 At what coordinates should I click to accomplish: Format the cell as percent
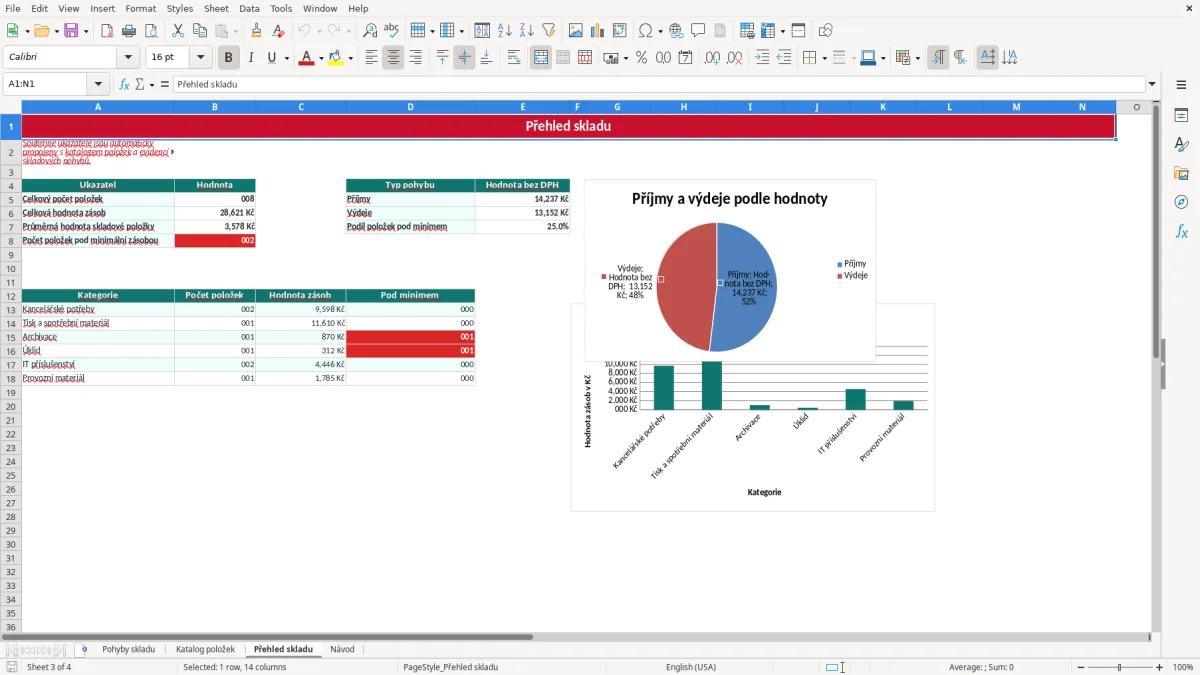(x=641, y=58)
